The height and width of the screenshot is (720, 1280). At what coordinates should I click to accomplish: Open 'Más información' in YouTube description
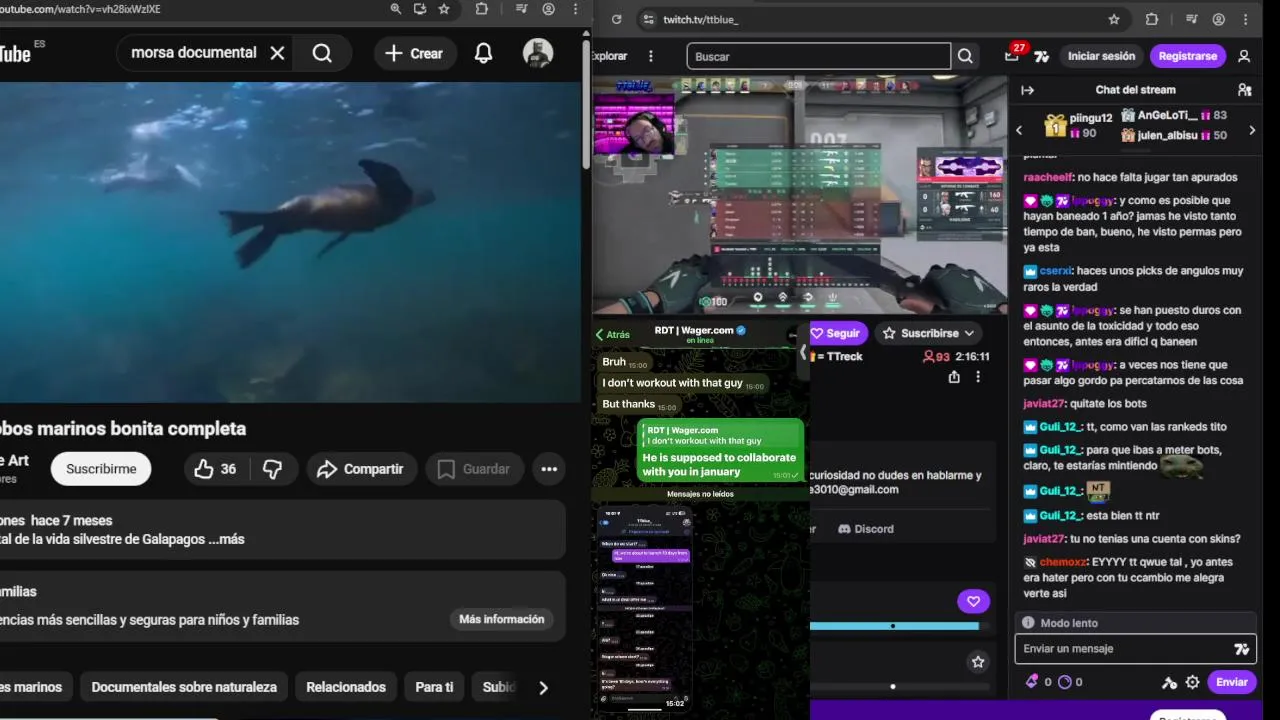point(502,619)
